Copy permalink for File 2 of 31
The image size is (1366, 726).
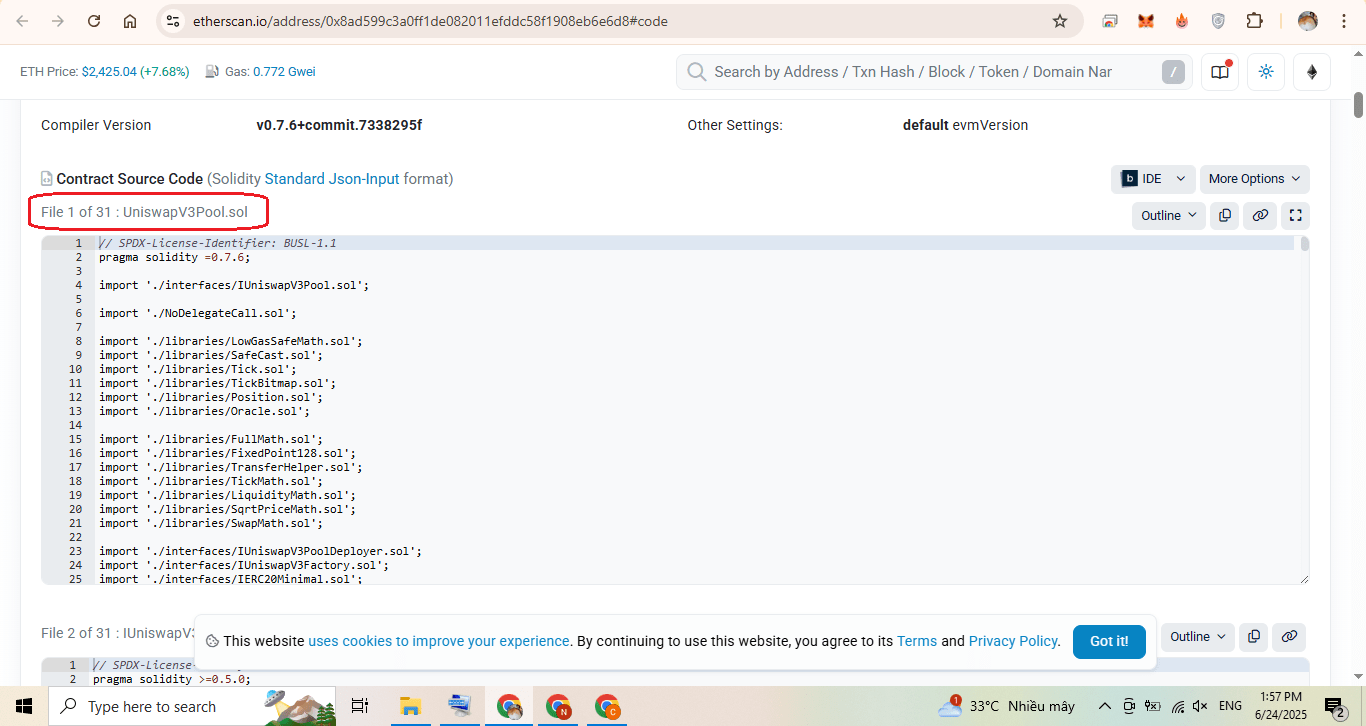click(x=1289, y=636)
